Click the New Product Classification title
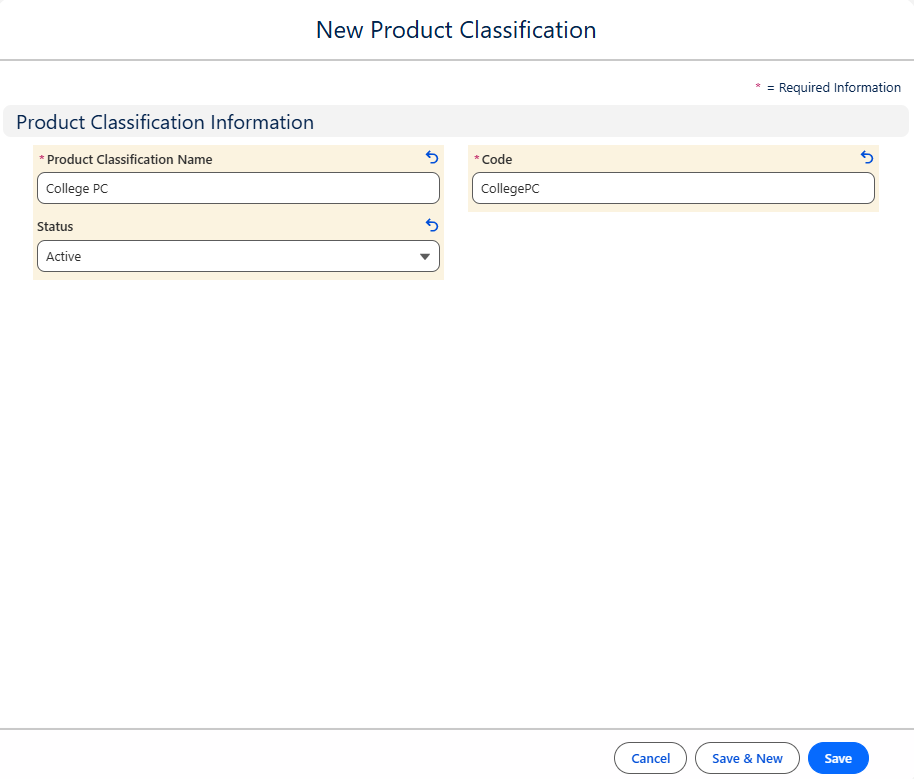 456,30
